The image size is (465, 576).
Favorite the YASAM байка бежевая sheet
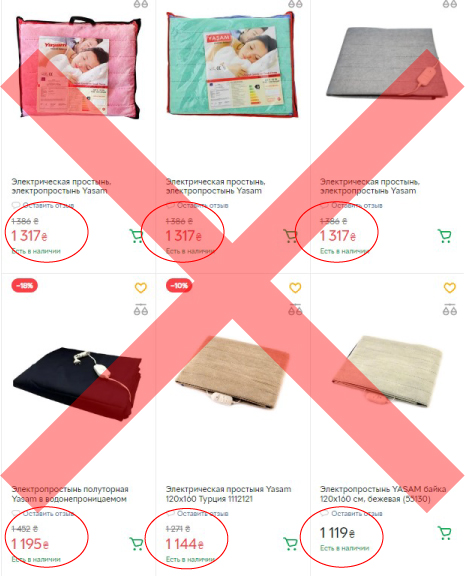[450, 288]
